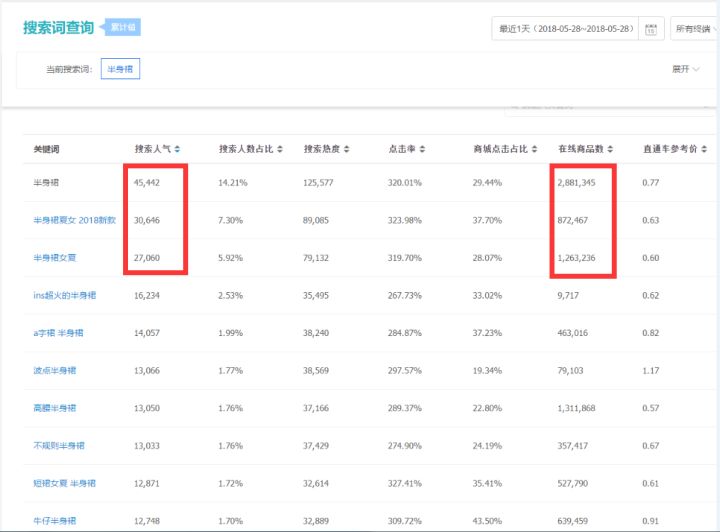Sort by 点击率 column arrow
Viewport: 720px width, 532px height.
[x=422, y=149]
